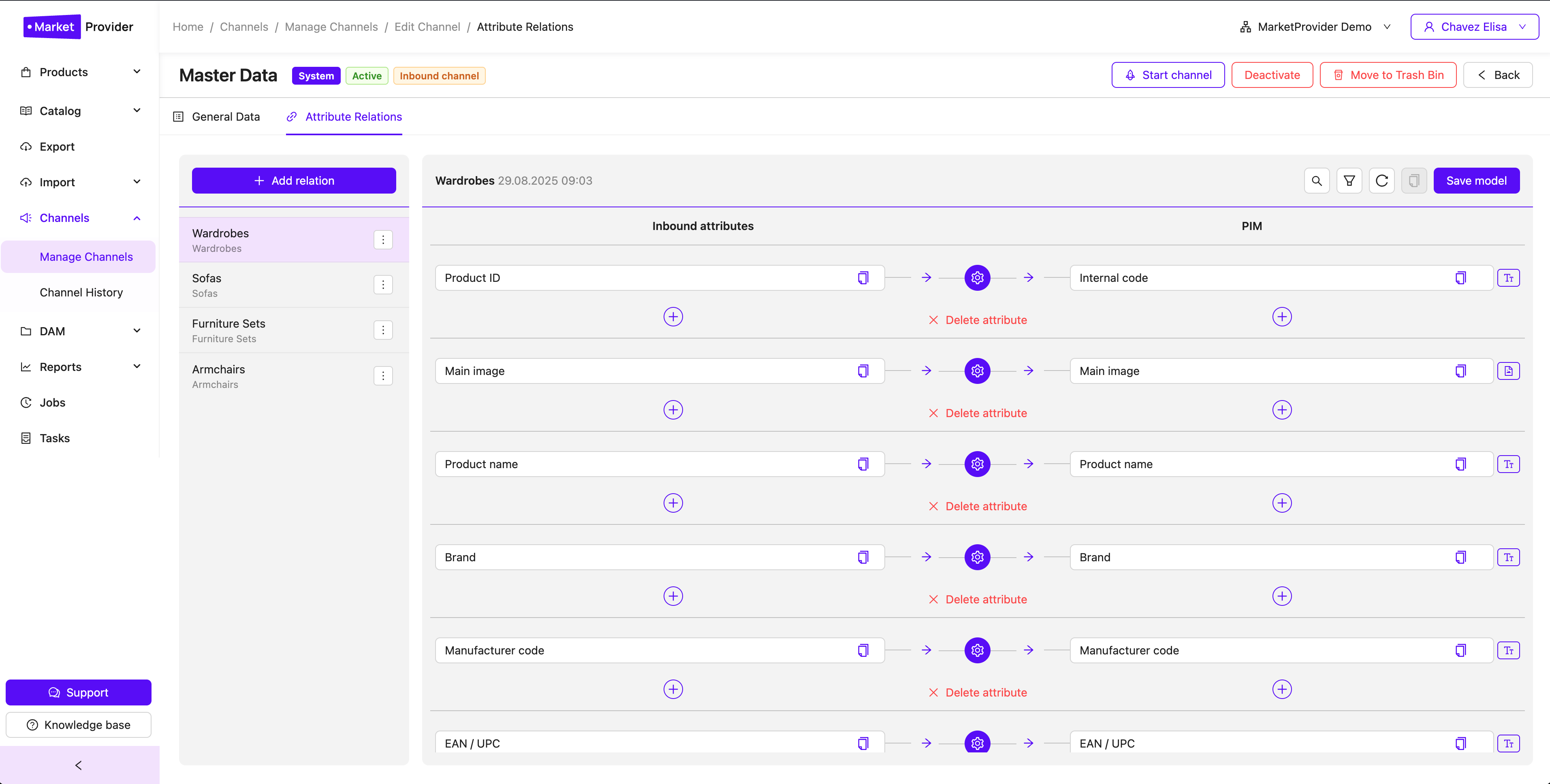Click copy icon in Main image inbound field
The image size is (1550, 784).
coord(863,371)
